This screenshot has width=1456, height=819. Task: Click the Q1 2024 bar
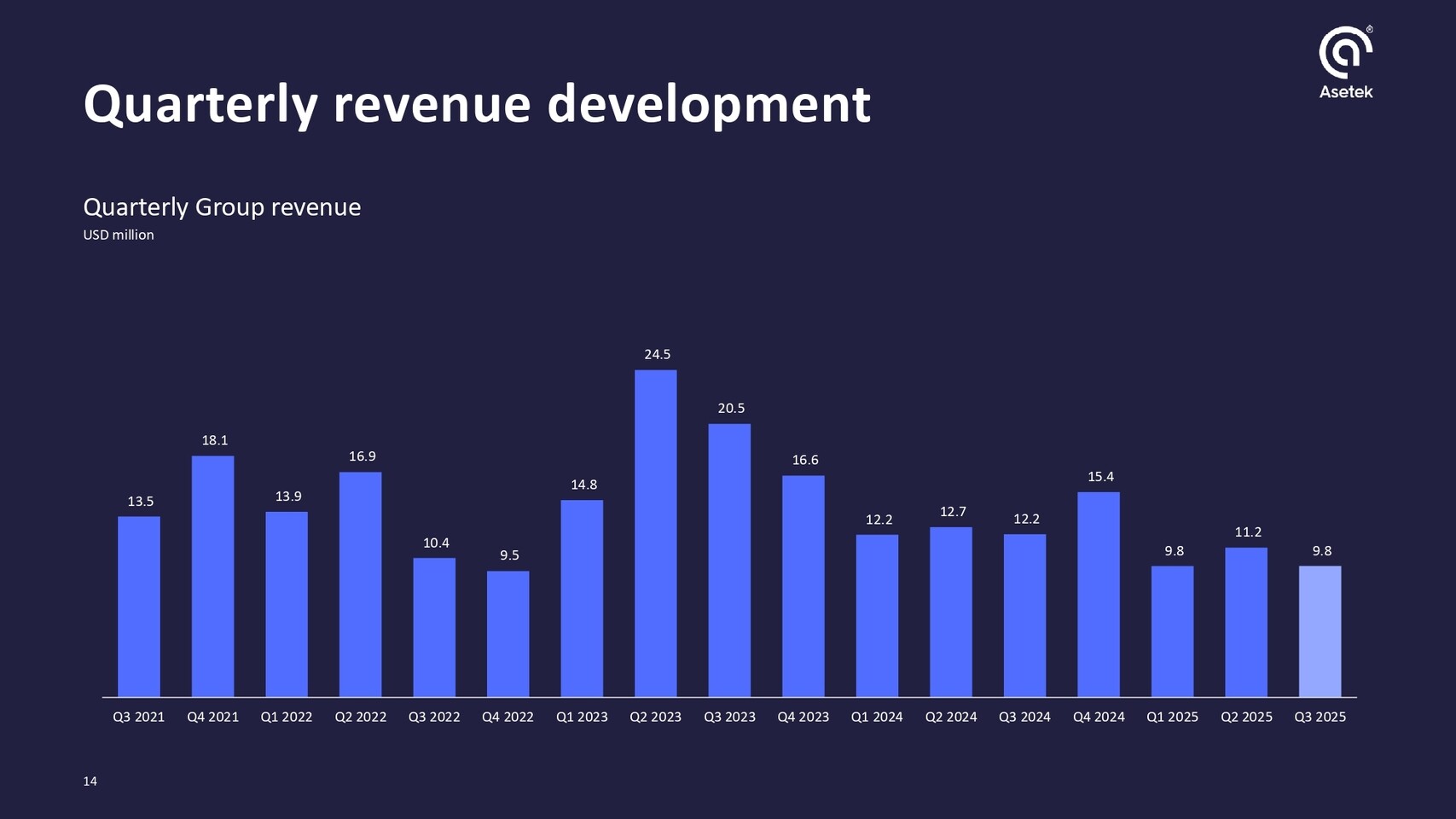(x=877, y=616)
